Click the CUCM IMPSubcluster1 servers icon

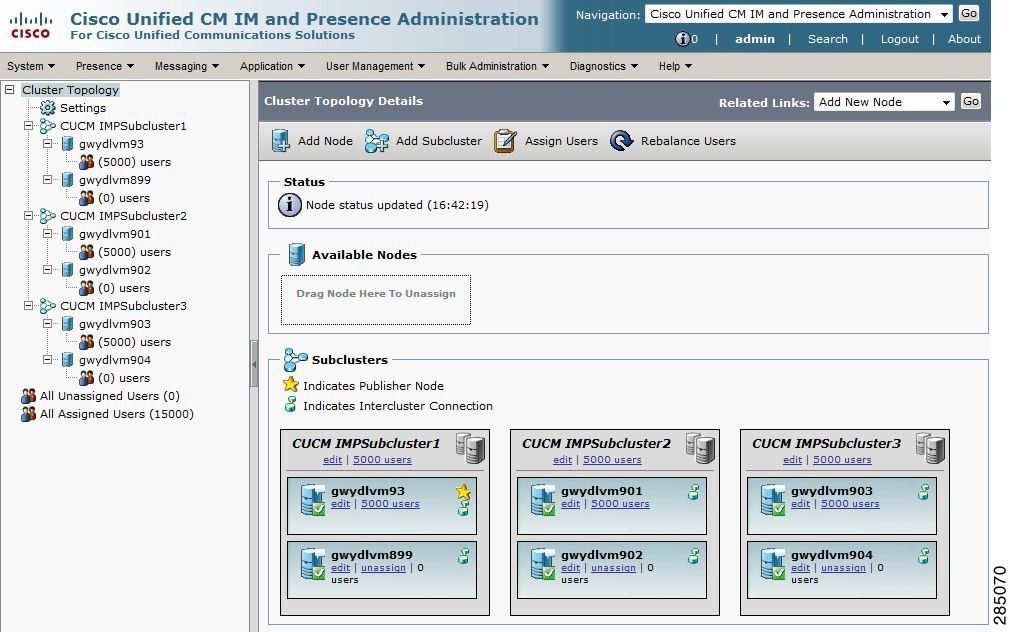471,448
